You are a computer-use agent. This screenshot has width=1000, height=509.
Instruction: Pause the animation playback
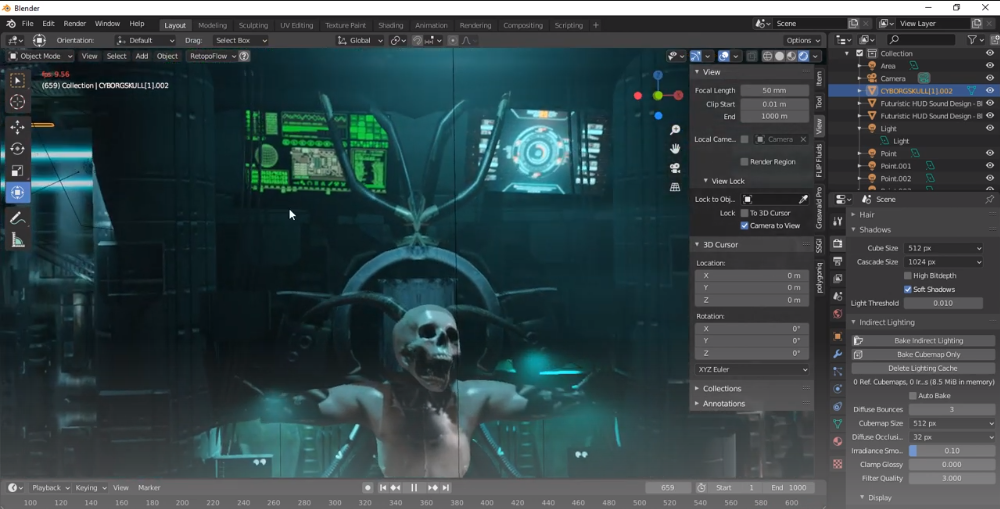[x=414, y=488]
